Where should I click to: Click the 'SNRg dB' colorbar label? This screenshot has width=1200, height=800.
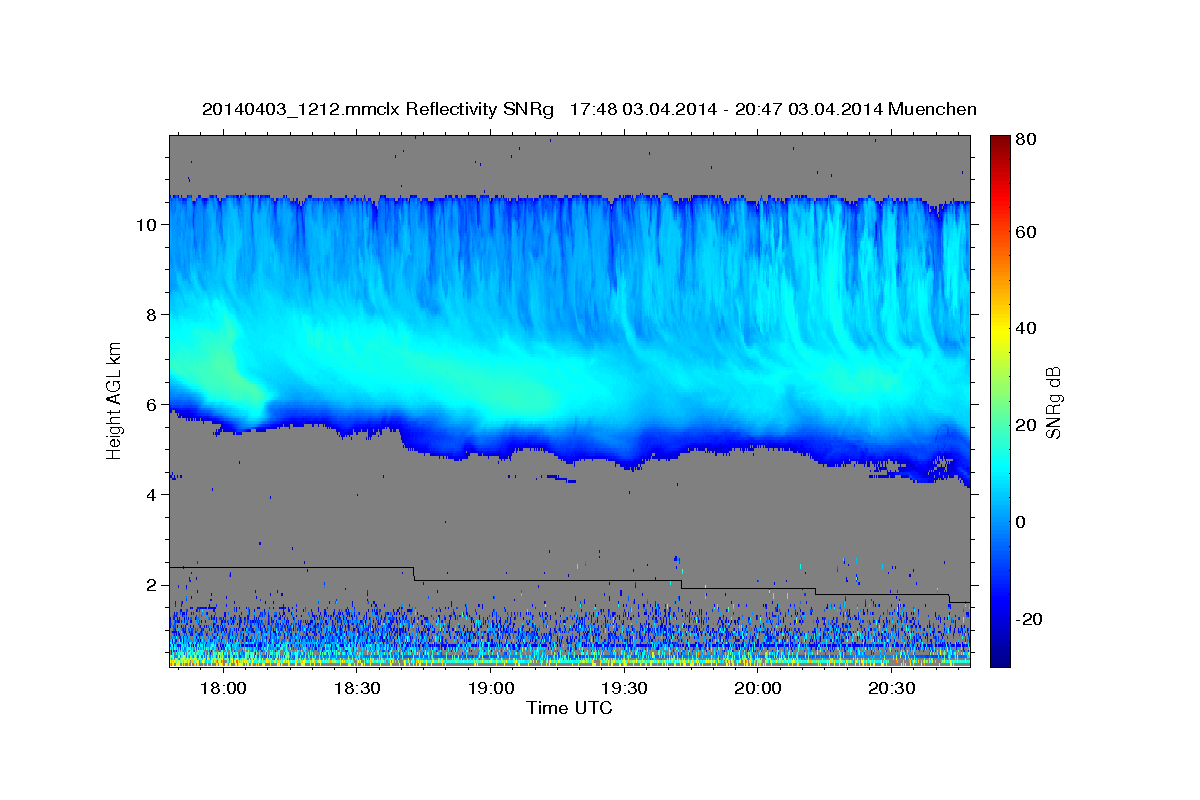pos(1053,402)
